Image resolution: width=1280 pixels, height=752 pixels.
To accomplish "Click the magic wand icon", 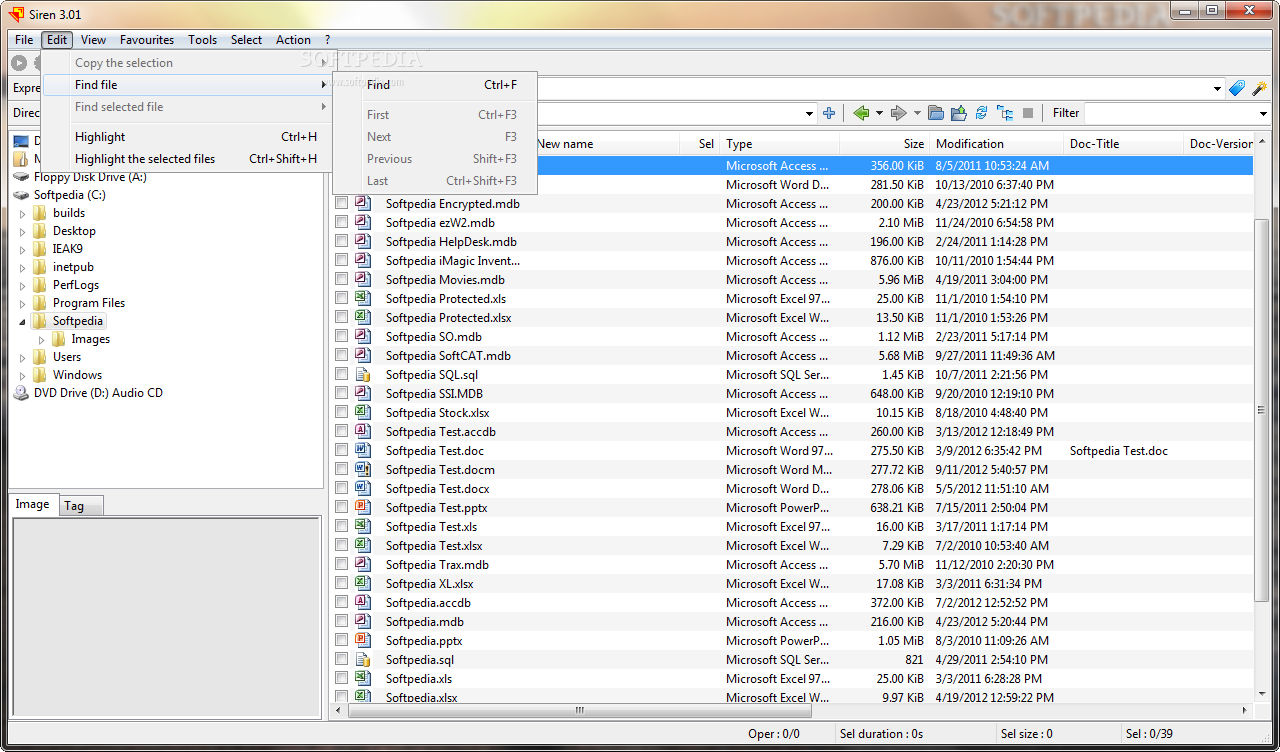I will pos(1259,88).
